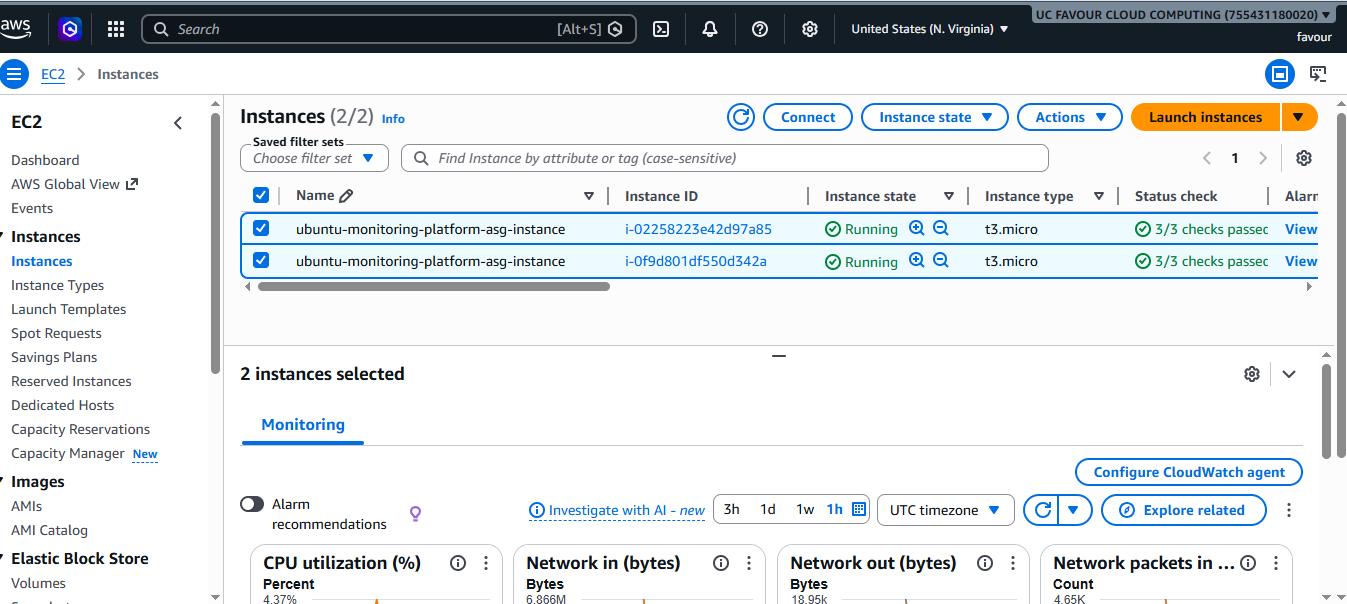Show info for CPU utilization graph
The image size is (1347, 604).
point(458,563)
